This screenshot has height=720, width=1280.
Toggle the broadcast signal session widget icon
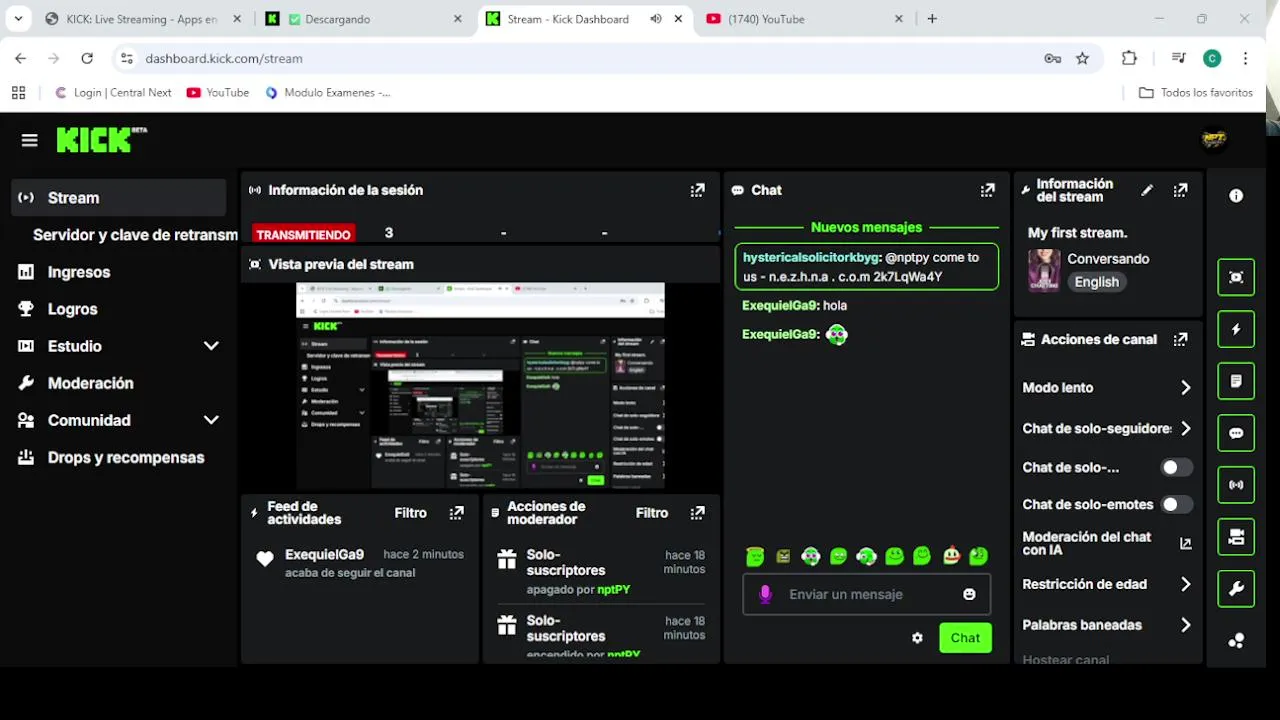pyautogui.click(x=1236, y=485)
